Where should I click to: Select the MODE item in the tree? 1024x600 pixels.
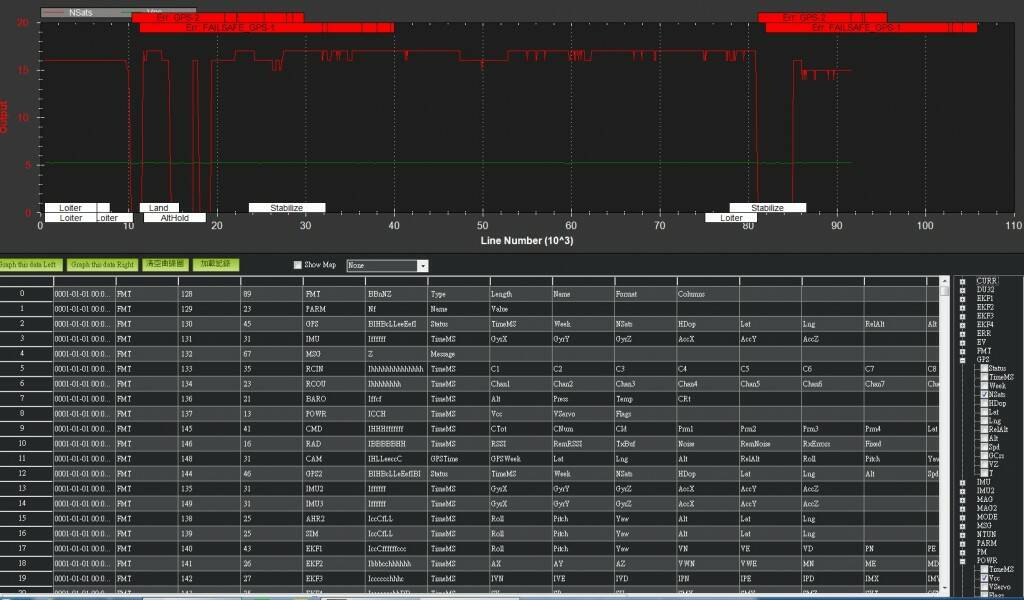click(987, 517)
